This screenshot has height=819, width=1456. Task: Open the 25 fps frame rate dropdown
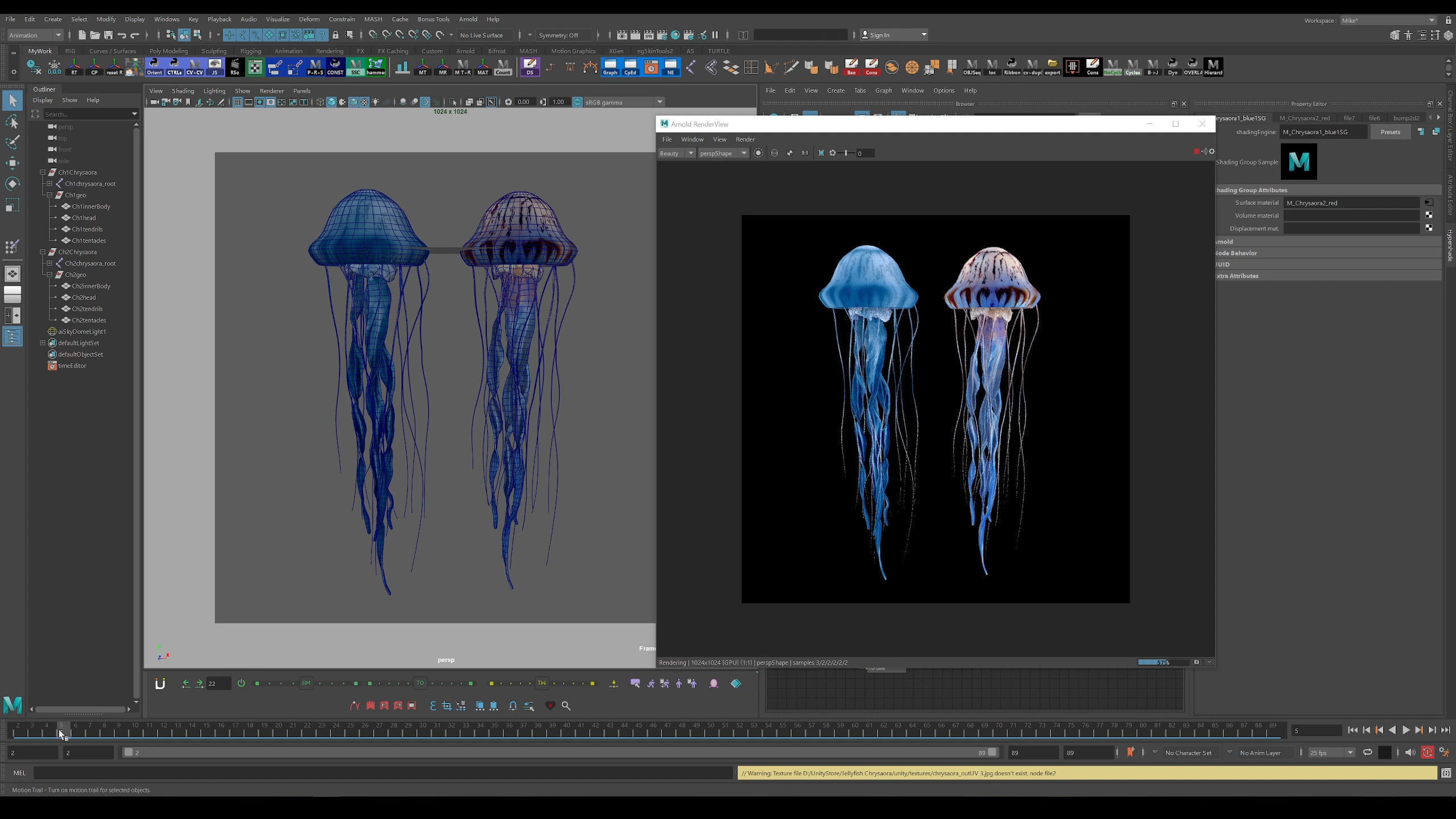[x=1331, y=752]
